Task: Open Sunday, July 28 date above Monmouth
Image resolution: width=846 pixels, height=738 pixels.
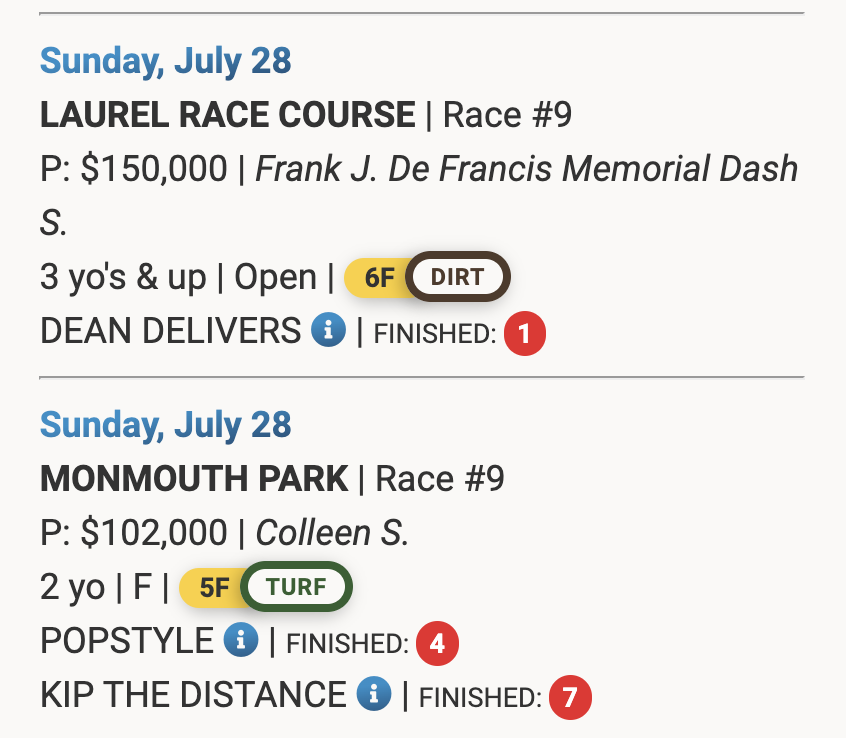Action: [x=165, y=425]
